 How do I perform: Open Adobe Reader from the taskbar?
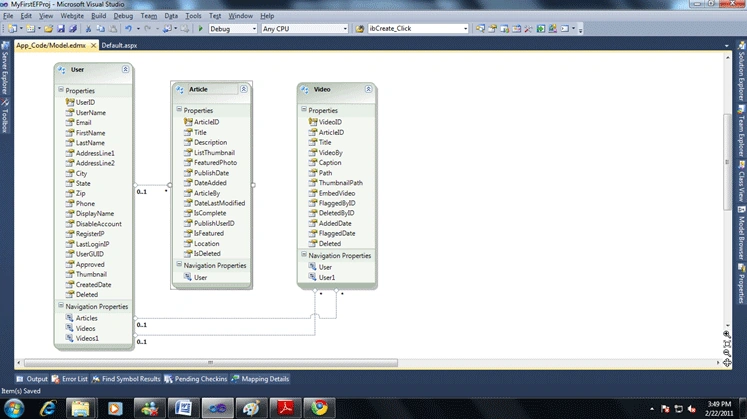(x=285, y=408)
